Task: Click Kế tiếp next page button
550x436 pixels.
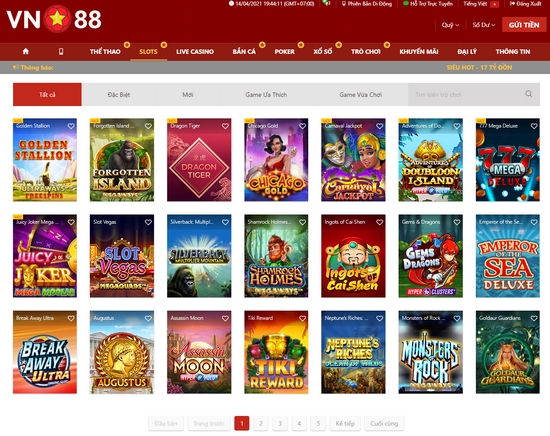Action: tap(345, 423)
